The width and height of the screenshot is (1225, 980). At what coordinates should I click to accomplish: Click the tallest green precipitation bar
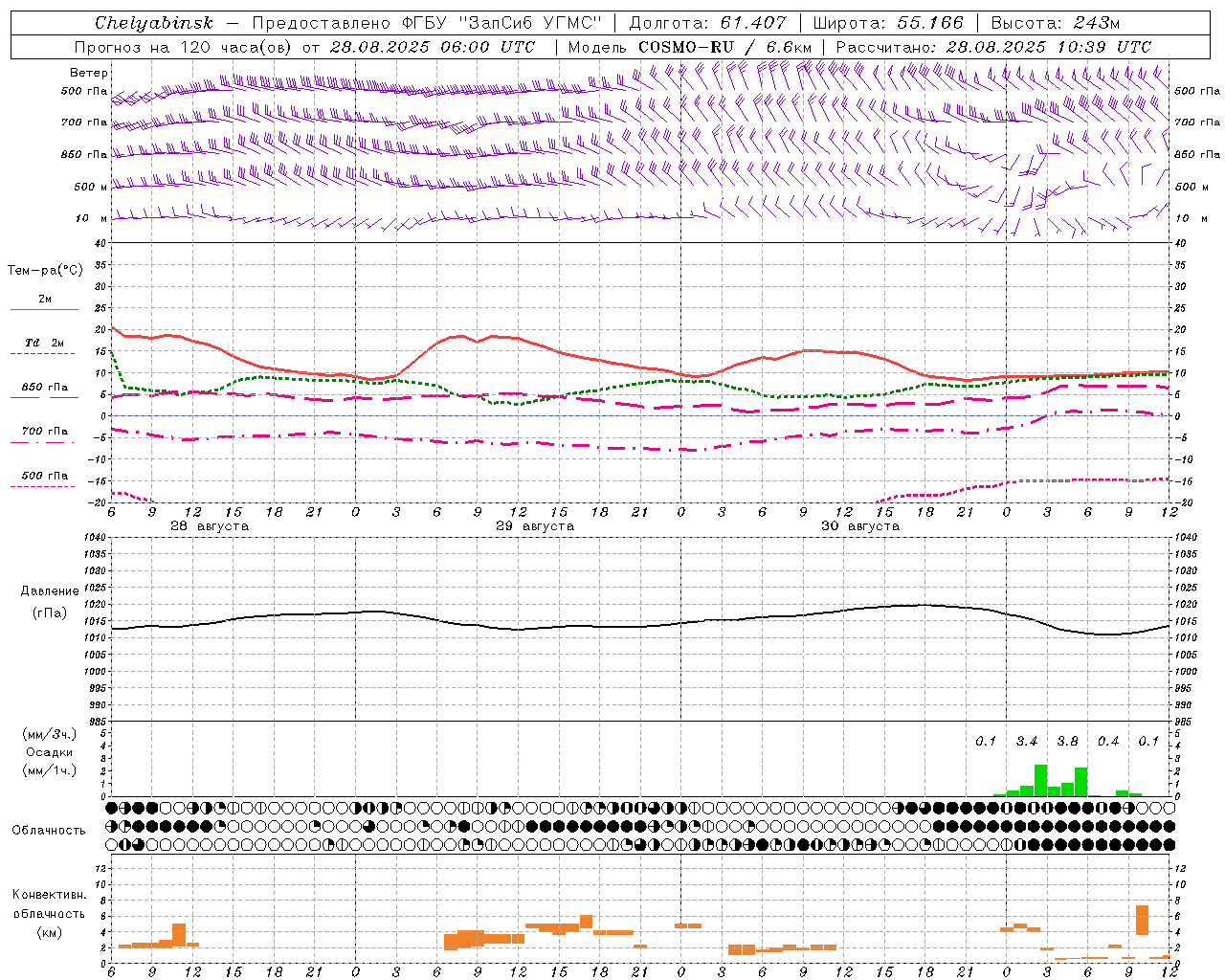(x=1040, y=780)
